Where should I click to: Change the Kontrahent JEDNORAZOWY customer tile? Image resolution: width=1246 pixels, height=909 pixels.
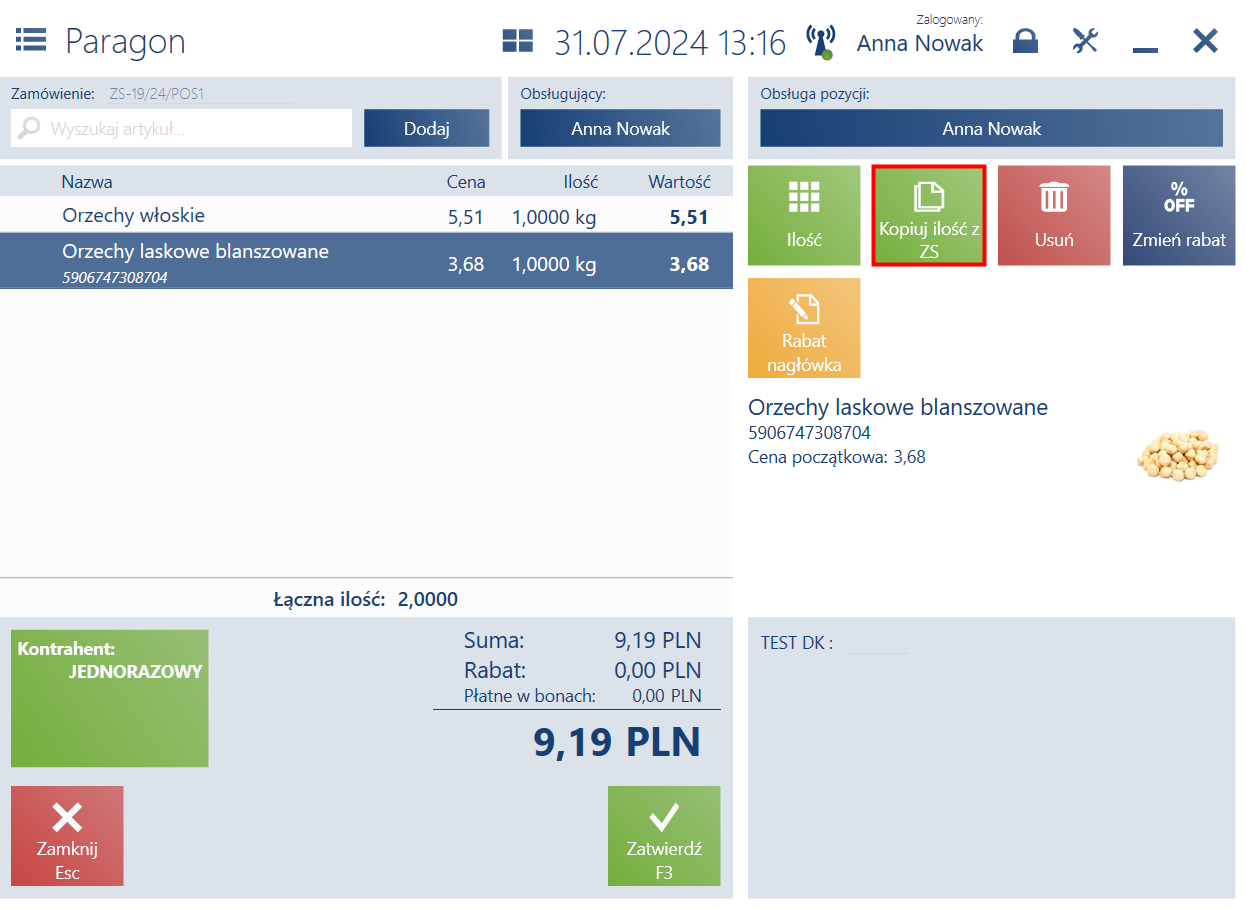coord(110,698)
